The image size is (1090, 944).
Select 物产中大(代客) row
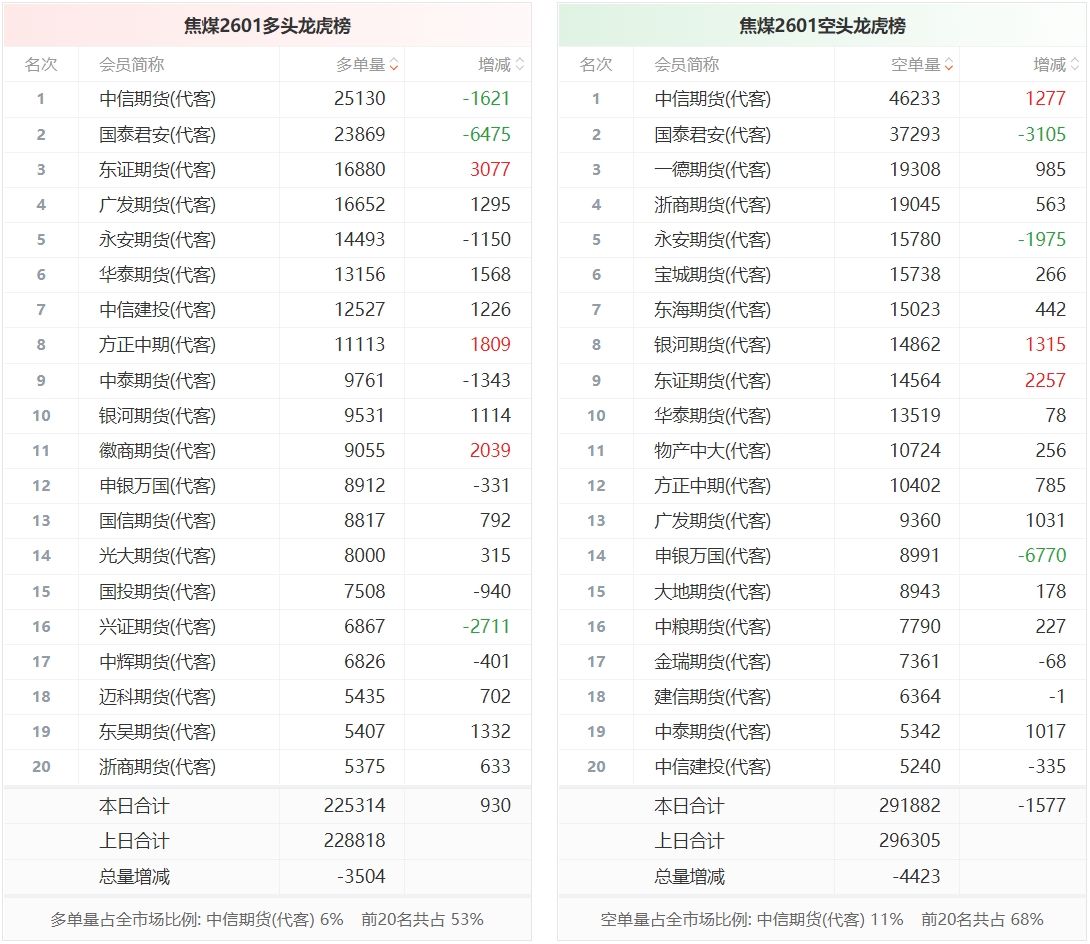pyautogui.click(x=822, y=450)
